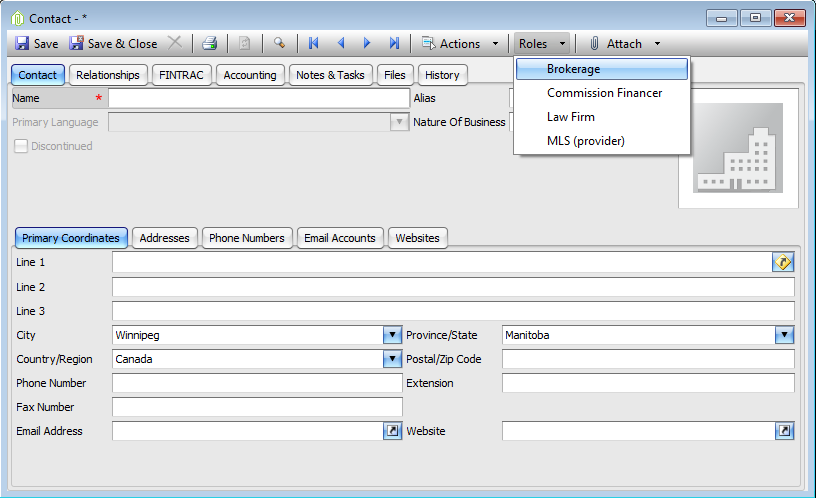Screen dimensions: 816x498
Task: Click the find magnifier toolbar icon
Action: [x=279, y=43]
